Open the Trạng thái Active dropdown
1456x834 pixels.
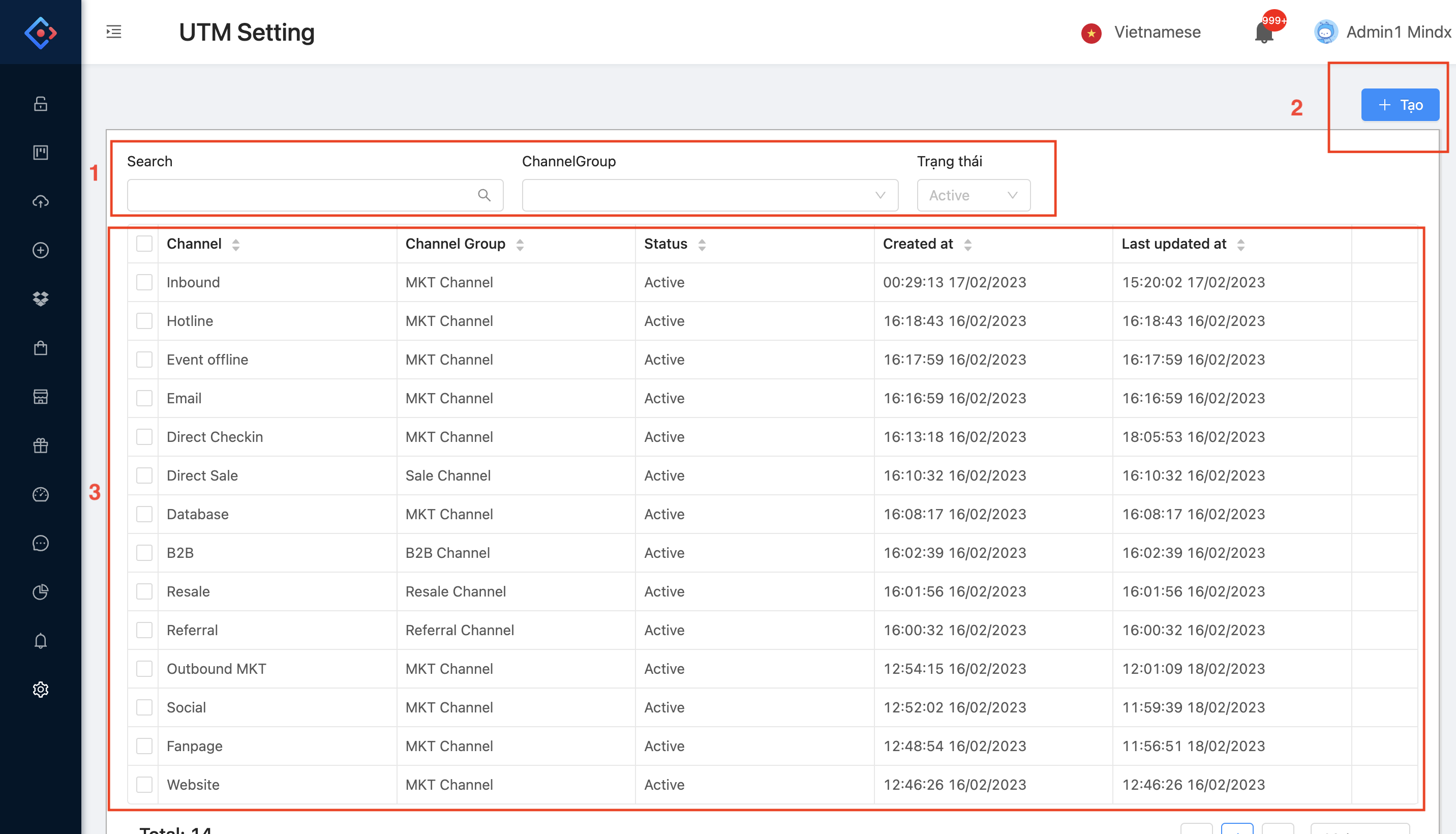tap(973, 195)
